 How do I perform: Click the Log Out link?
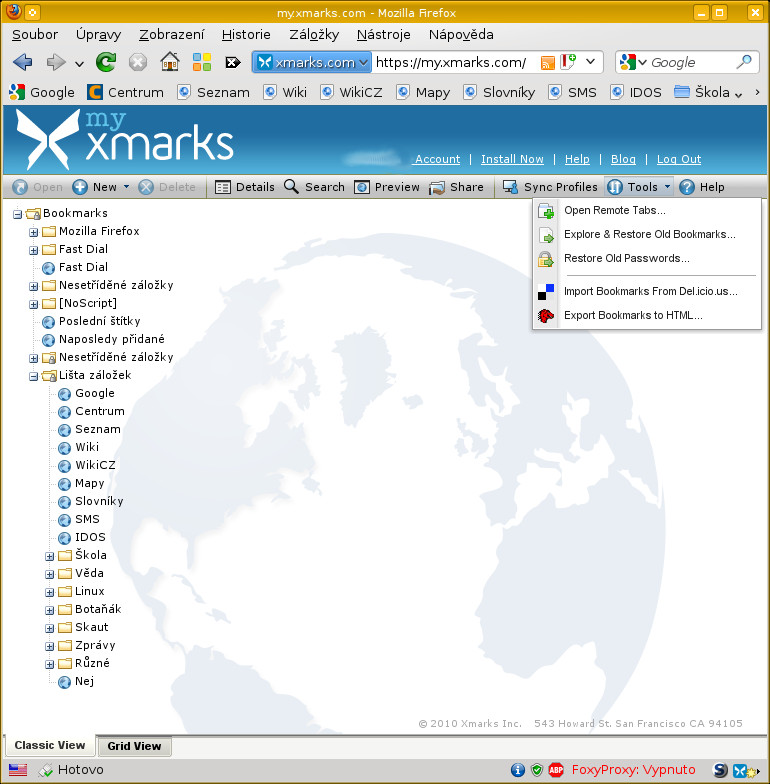pyautogui.click(x=679, y=159)
